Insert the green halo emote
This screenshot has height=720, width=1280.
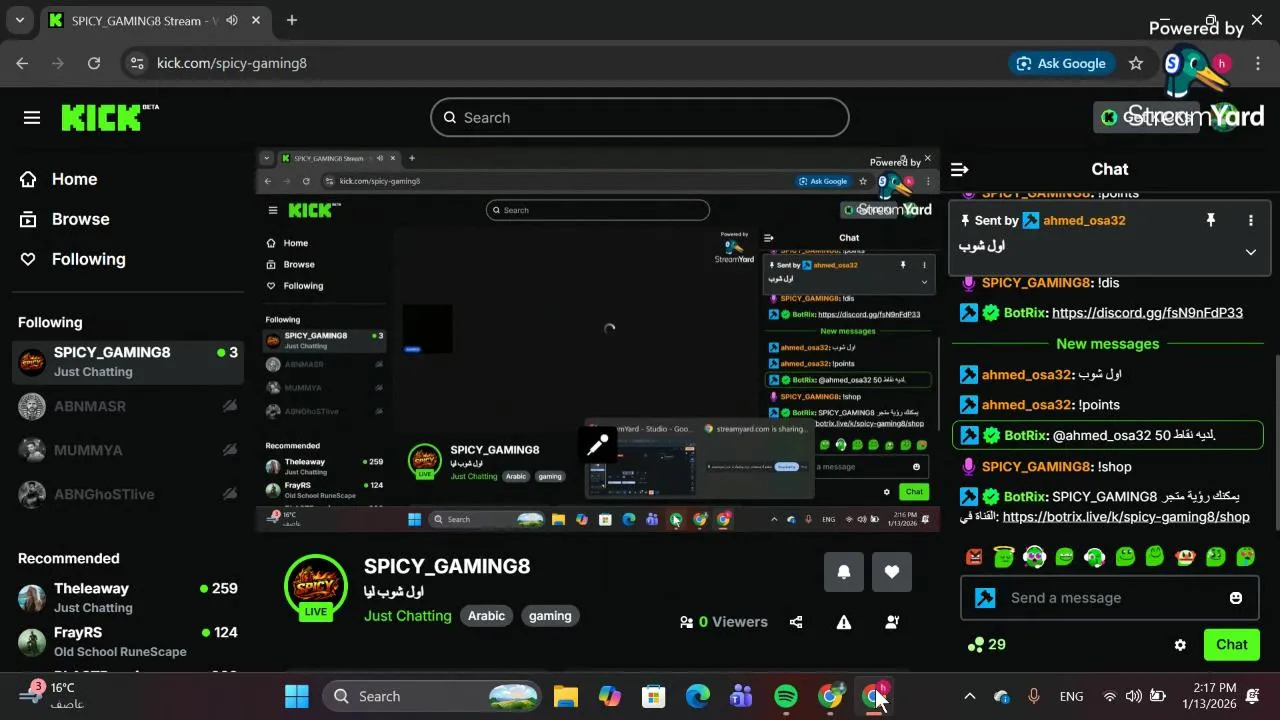[x=1004, y=557]
